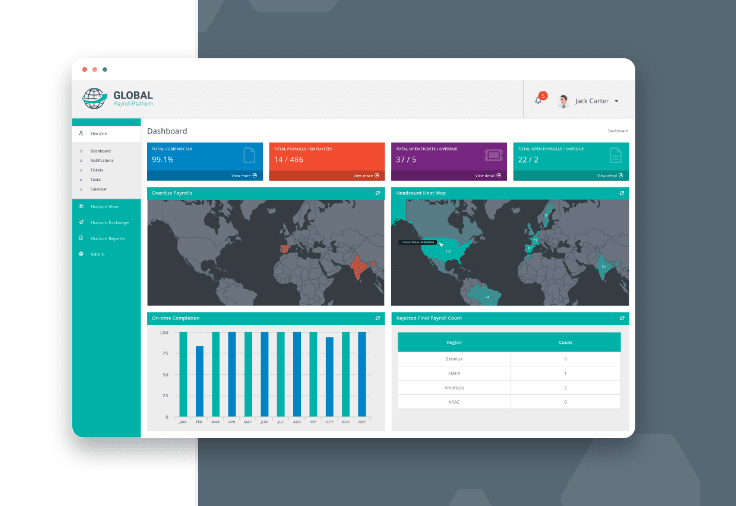Refresh the Headcount Heat Map panel
This screenshot has width=736, height=506.
(x=622, y=192)
